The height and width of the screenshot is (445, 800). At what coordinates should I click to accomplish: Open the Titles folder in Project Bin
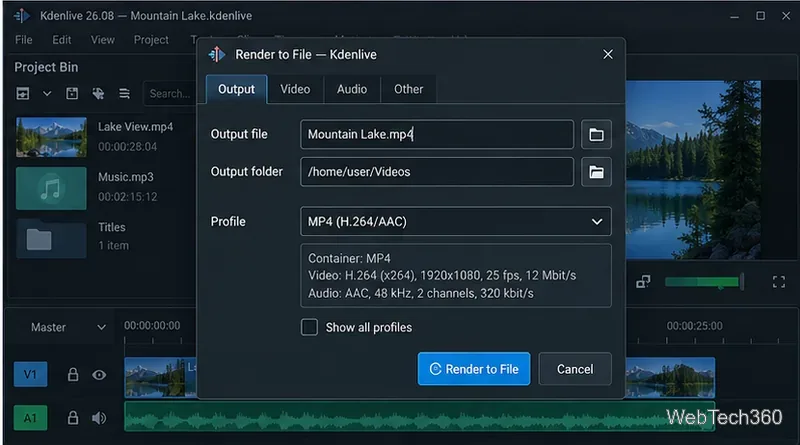(x=51, y=239)
